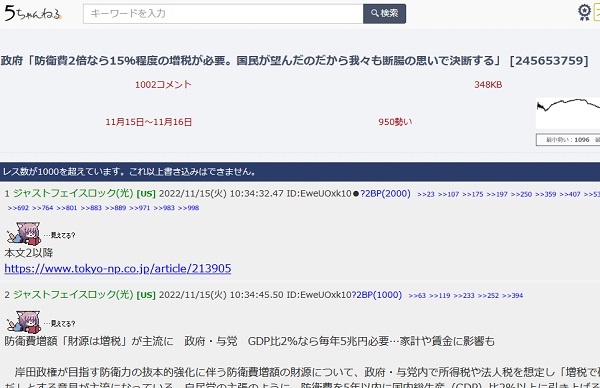Open the tokyo-np.co.jp article link

click(x=118, y=269)
